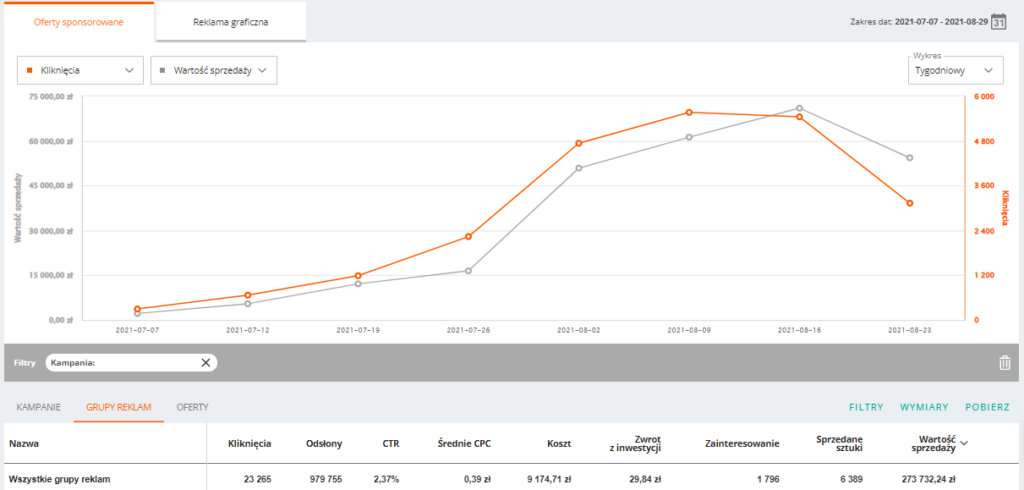Select the GRUPY REKLAM tab

click(x=118, y=407)
